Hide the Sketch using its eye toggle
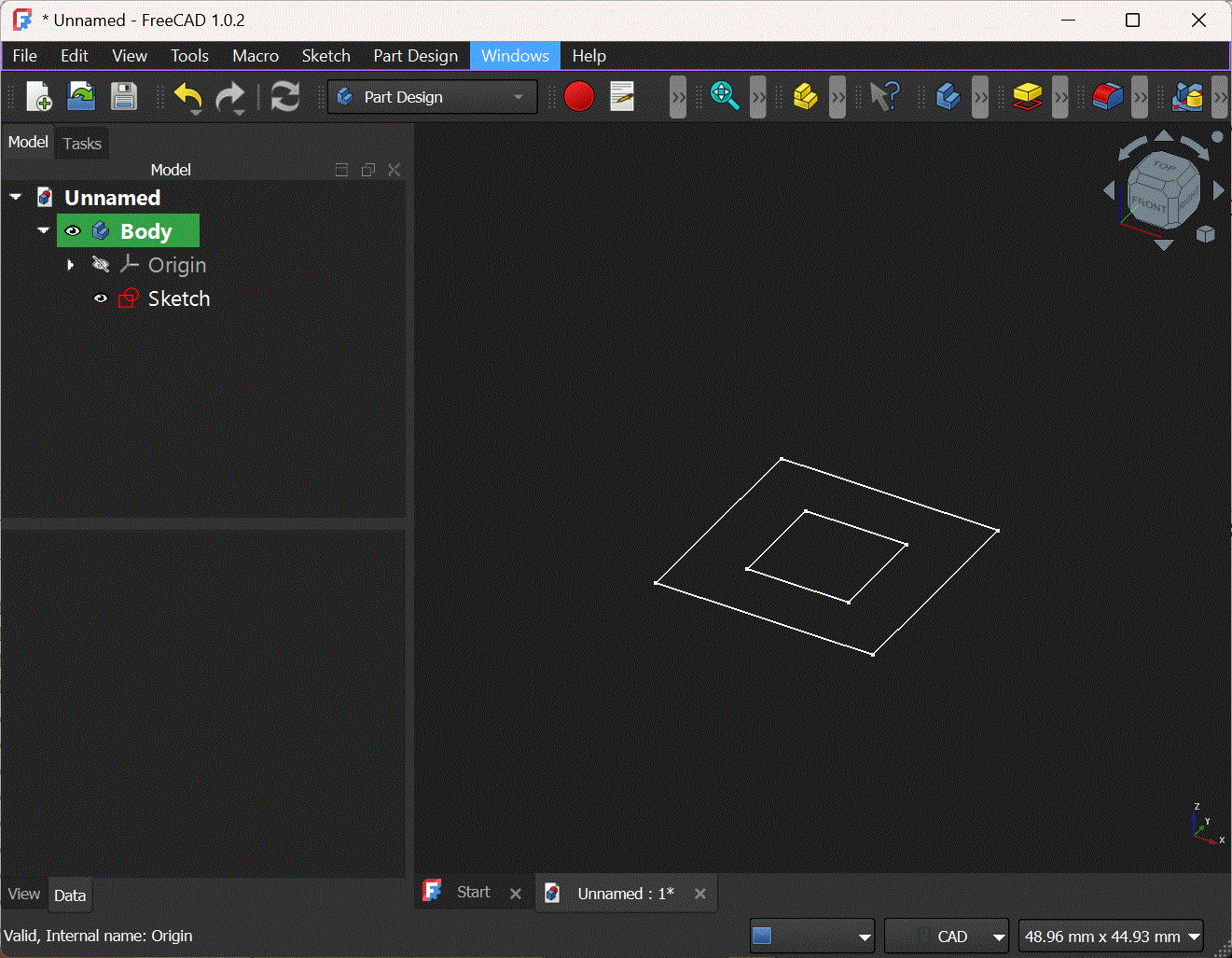 tap(101, 298)
